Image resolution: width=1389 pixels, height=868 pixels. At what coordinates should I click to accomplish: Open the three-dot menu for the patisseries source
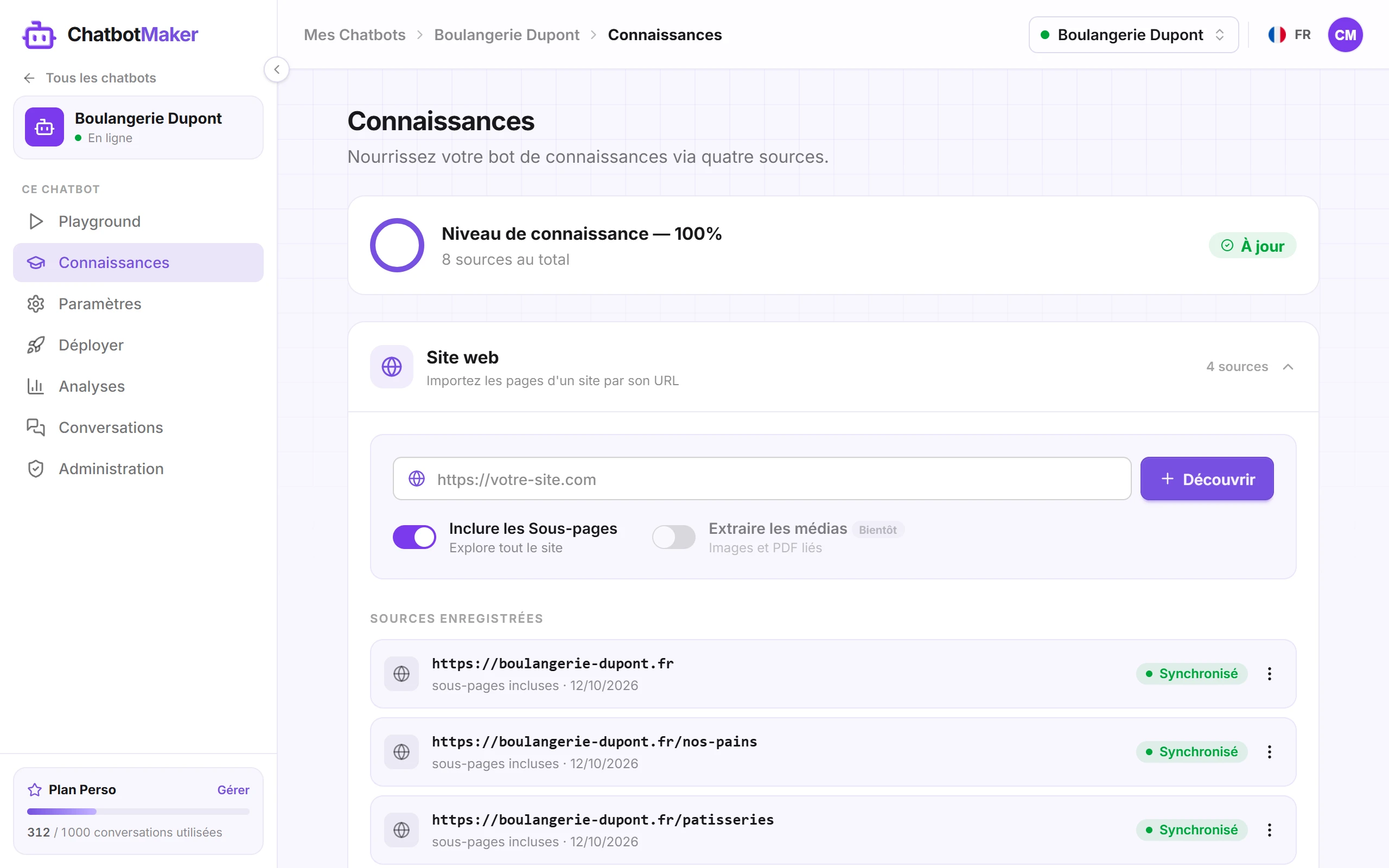coord(1270,829)
